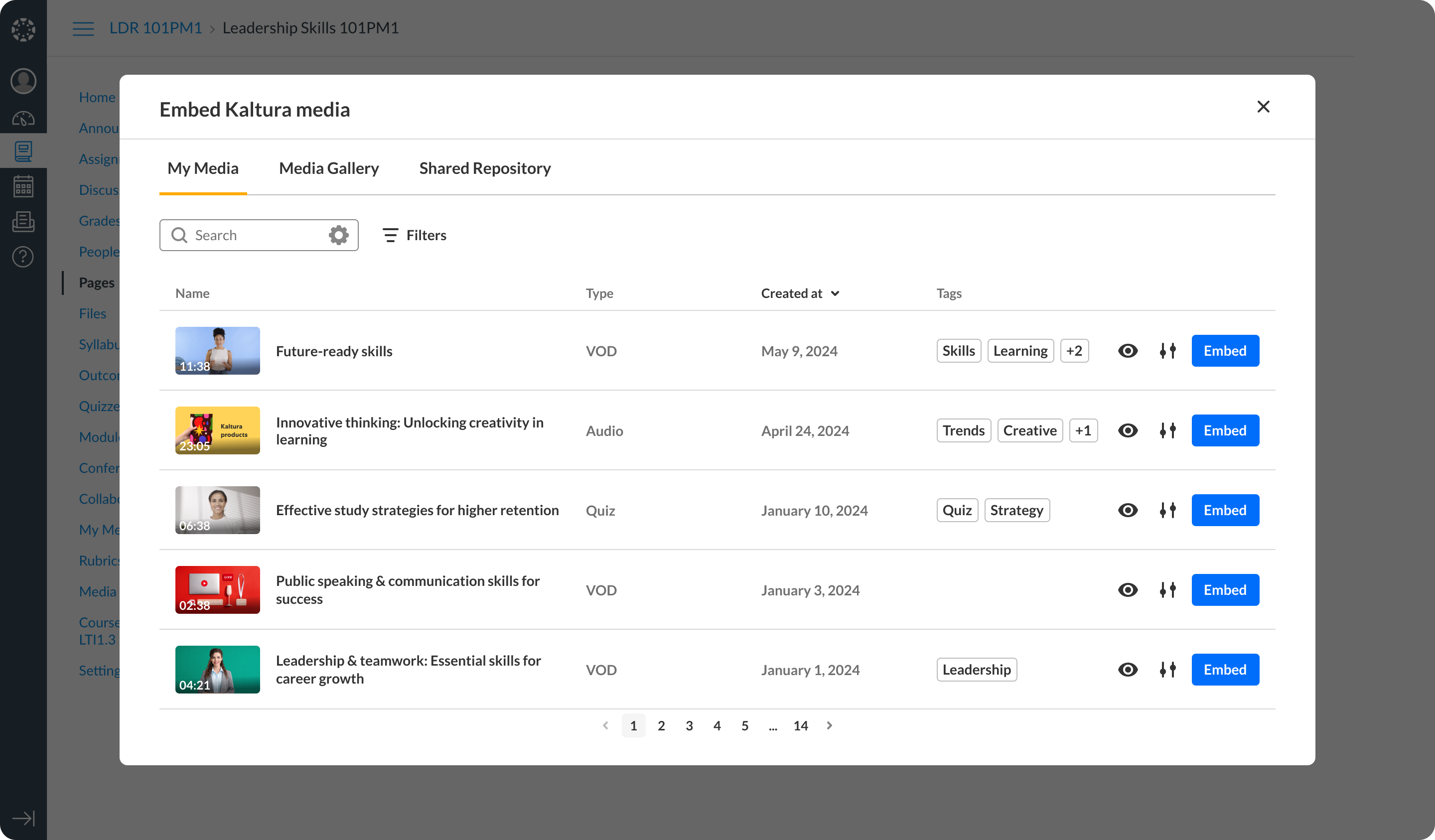
Task: Open the Canvas Inbox sidebar icon
Action: (x=23, y=222)
